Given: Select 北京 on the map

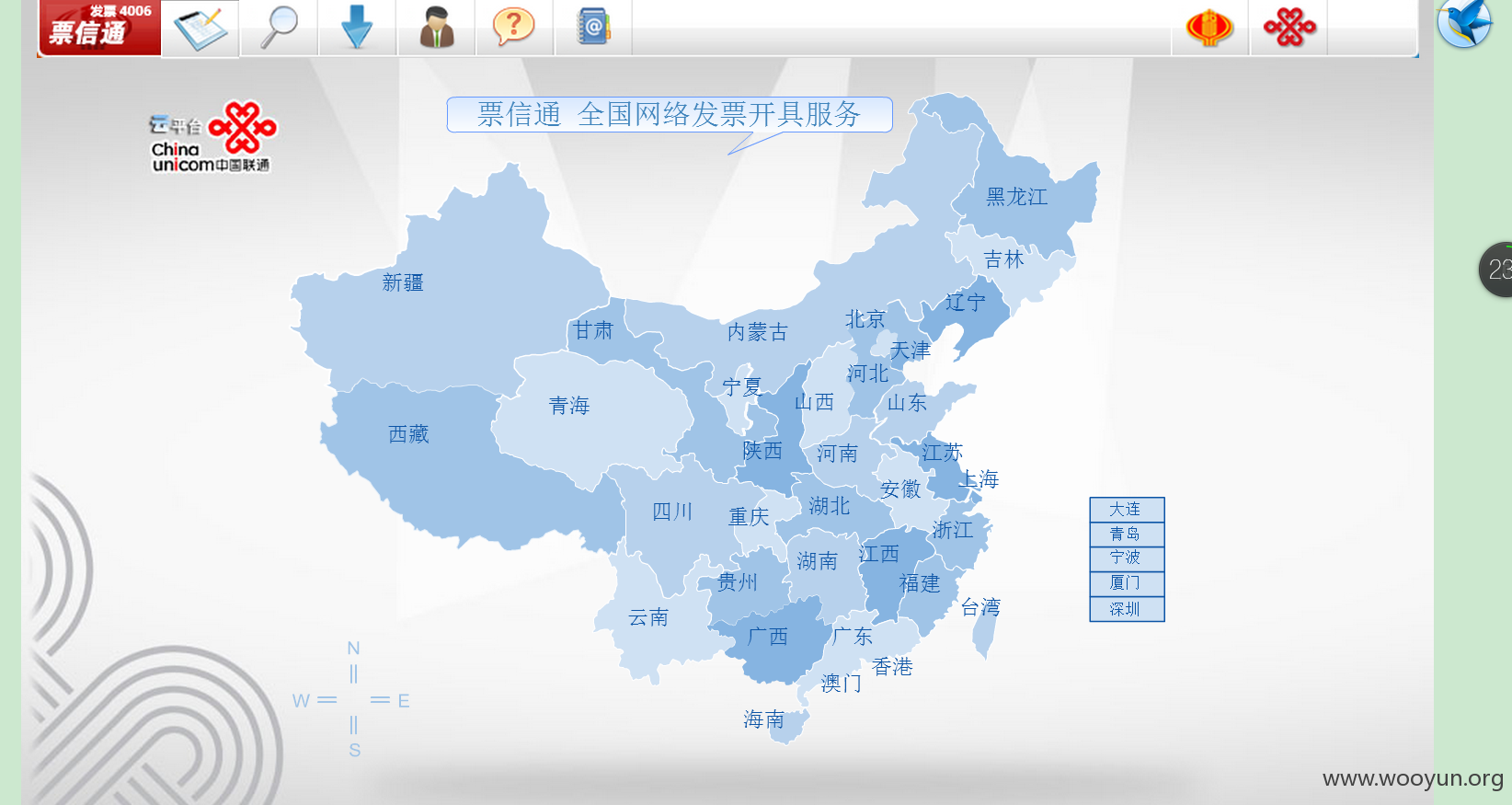Looking at the screenshot, I should [x=865, y=319].
